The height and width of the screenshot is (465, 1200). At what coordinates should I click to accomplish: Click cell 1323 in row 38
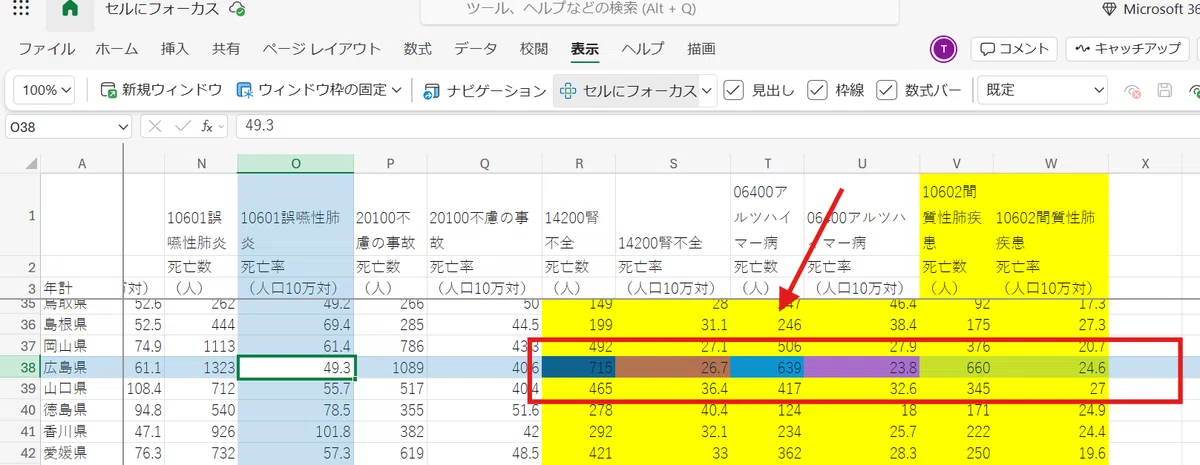[x=201, y=368]
